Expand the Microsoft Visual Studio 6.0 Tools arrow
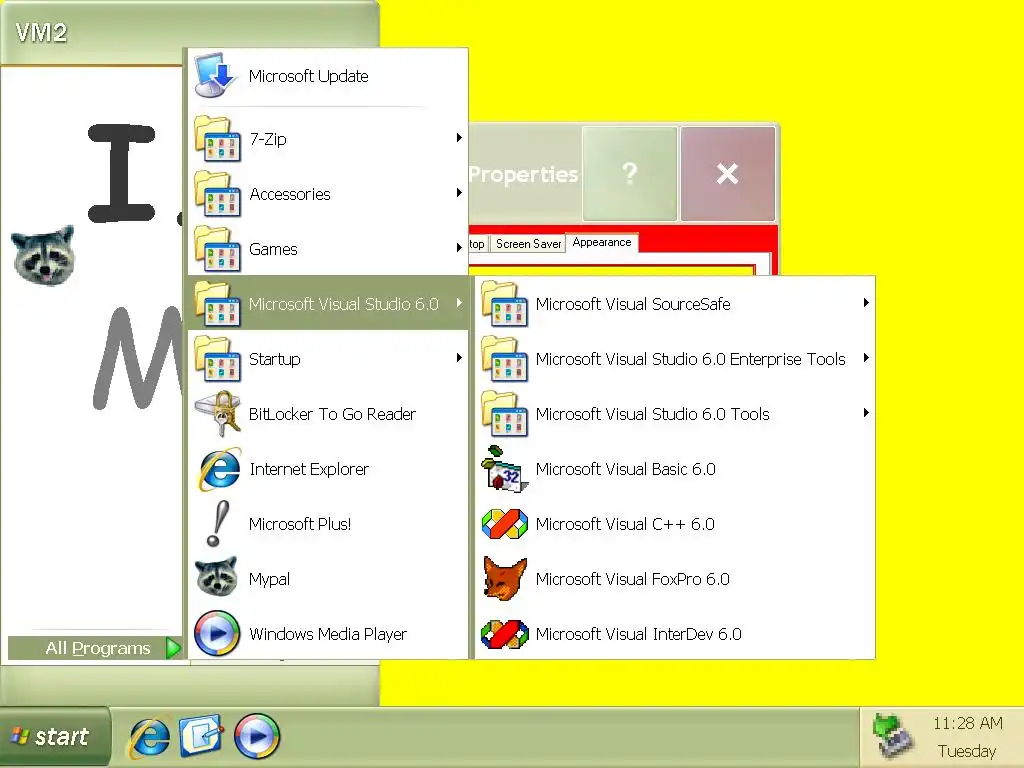The height and width of the screenshot is (768, 1024). pyautogui.click(x=866, y=413)
